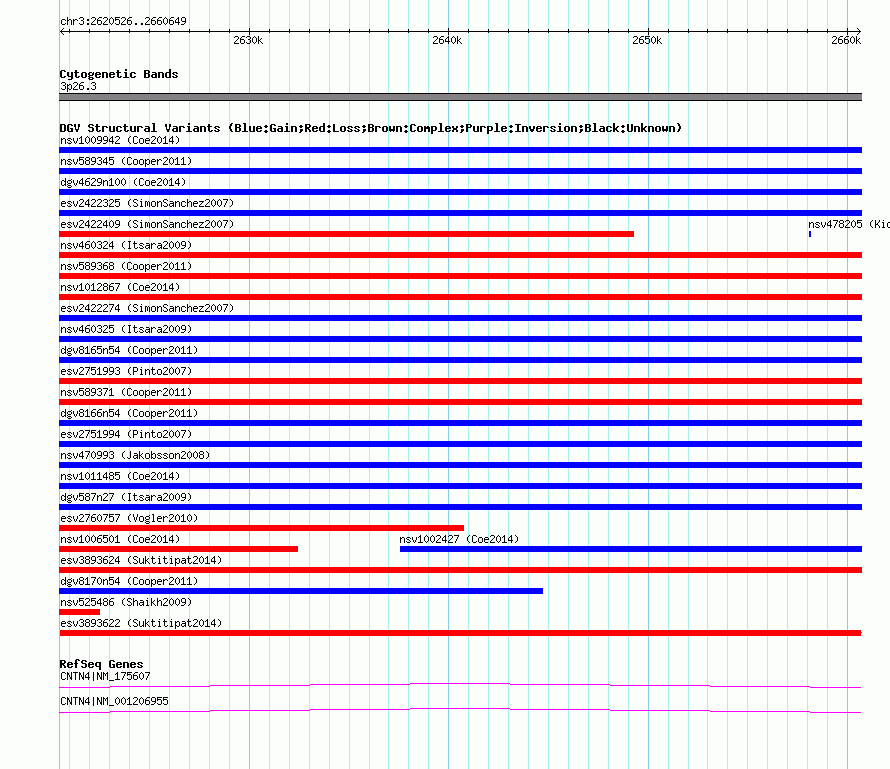Click the CNTN4|NM_175607 gene label

coord(105,676)
